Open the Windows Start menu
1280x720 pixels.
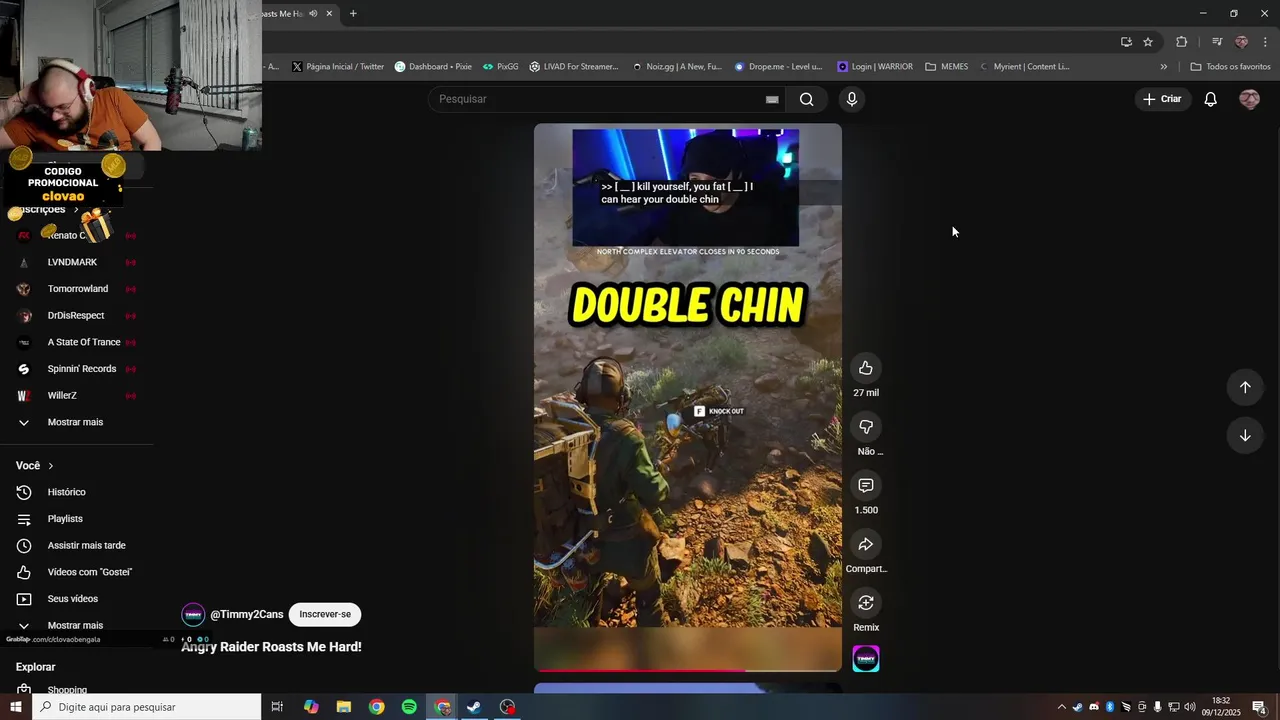click(x=15, y=707)
